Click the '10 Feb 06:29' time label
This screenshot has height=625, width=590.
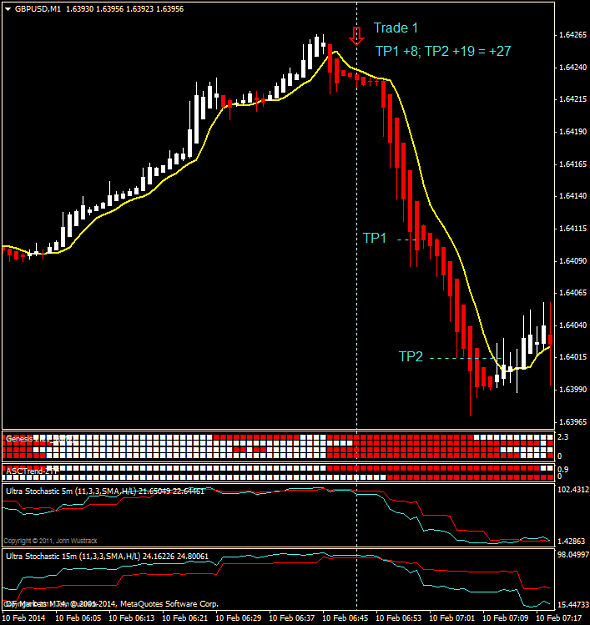click(x=238, y=618)
